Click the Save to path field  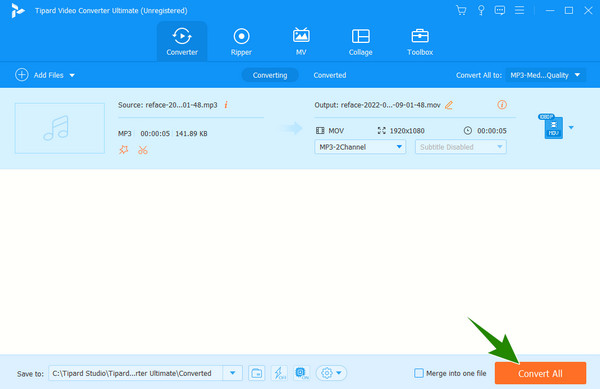click(136, 373)
